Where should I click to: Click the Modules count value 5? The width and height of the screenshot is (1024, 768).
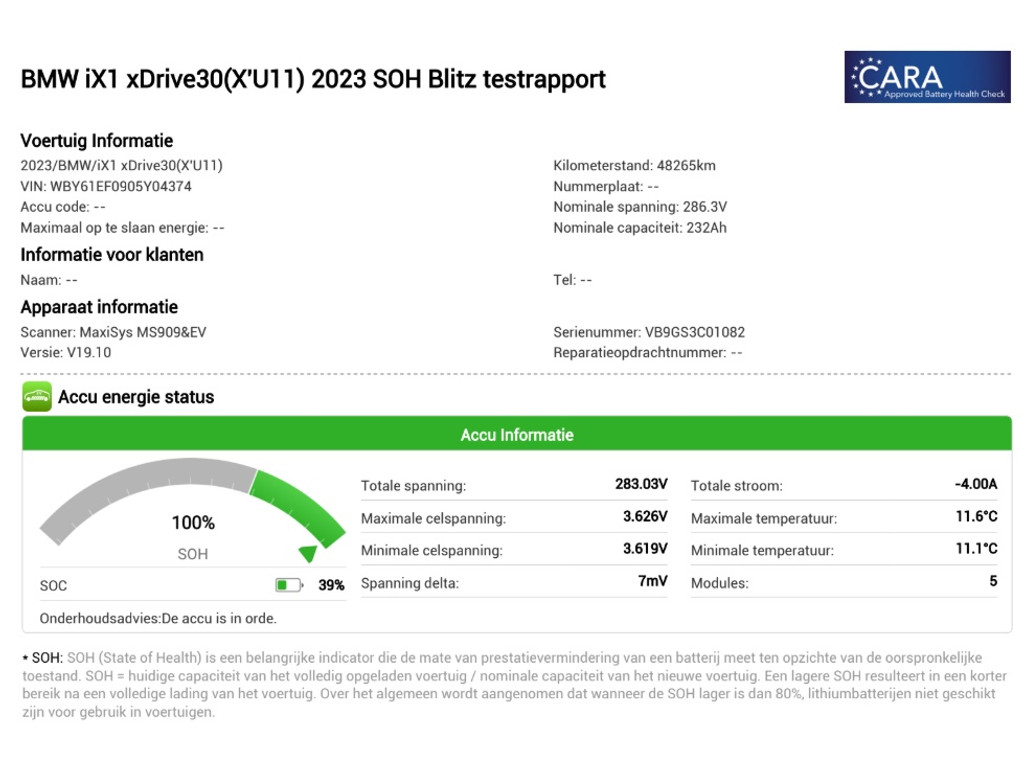click(x=993, y=582)
